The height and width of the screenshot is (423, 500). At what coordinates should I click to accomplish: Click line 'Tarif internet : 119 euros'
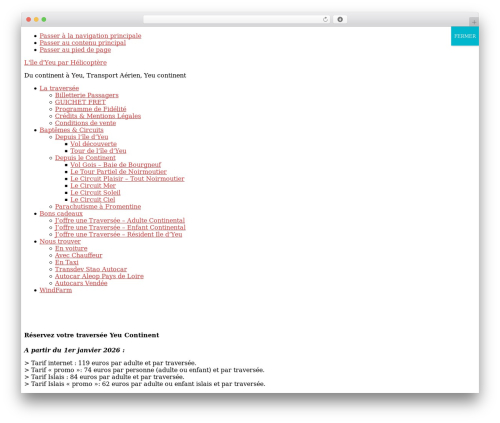tap(110, 363)
